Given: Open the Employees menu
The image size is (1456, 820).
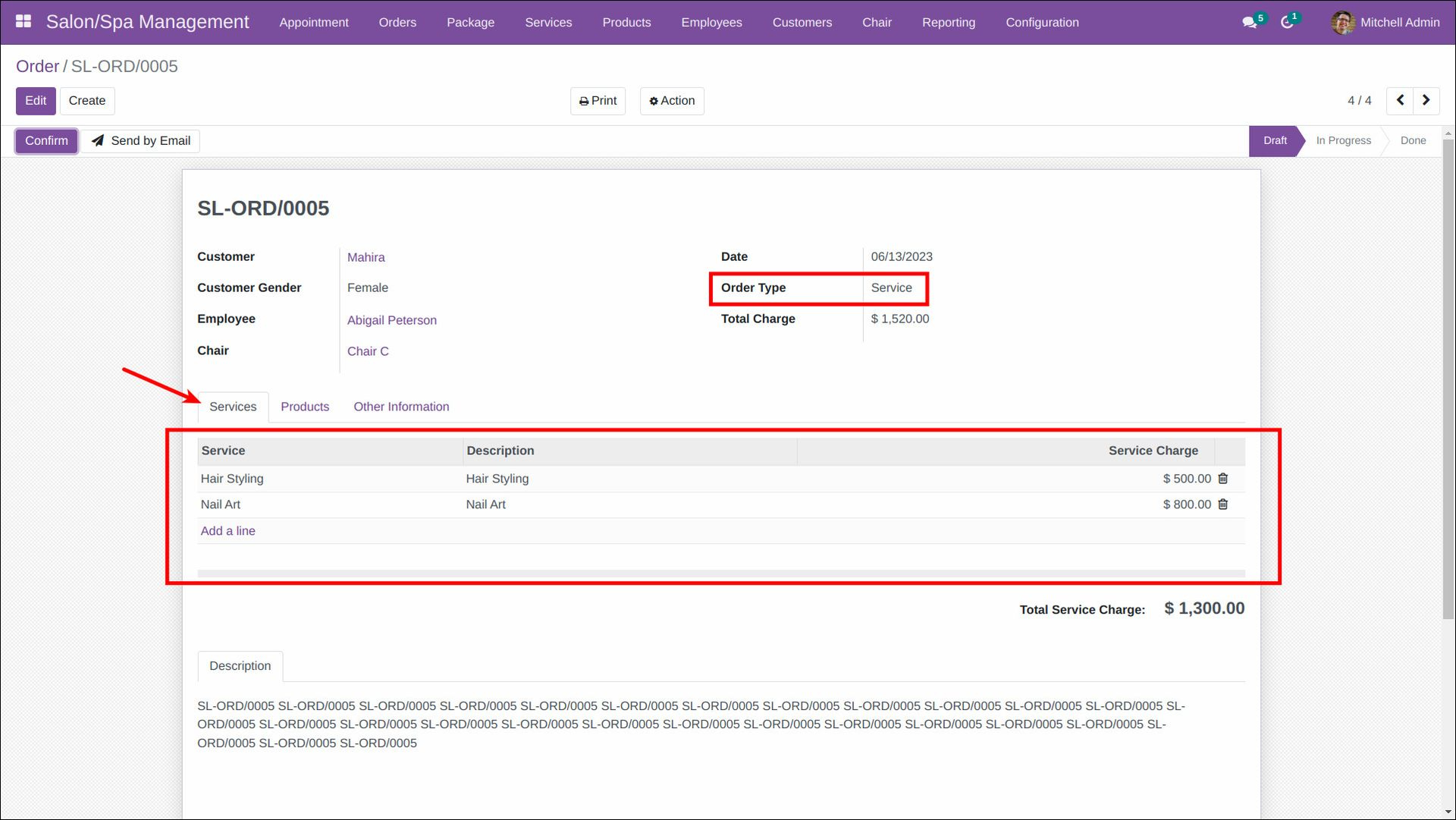Looking at the screenshot, I should click(x=711, y=23).
